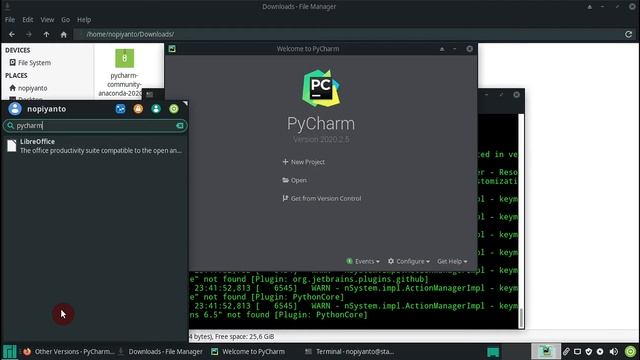This screenshot has width=640, height=360.
Task: Open Go menu in File Manager
Action: 65,20
